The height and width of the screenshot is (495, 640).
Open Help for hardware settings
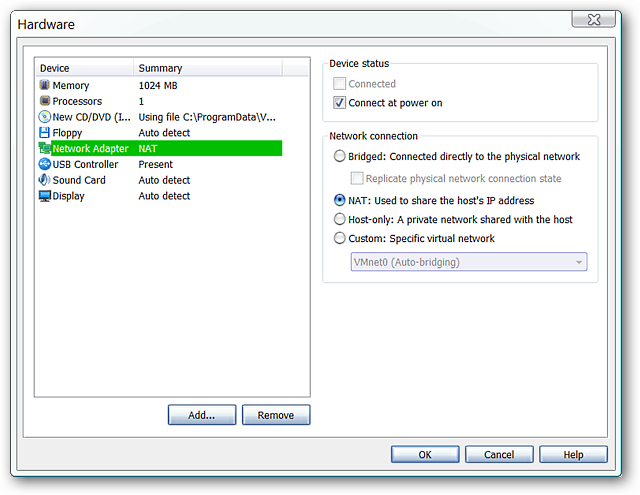point(573,455)
